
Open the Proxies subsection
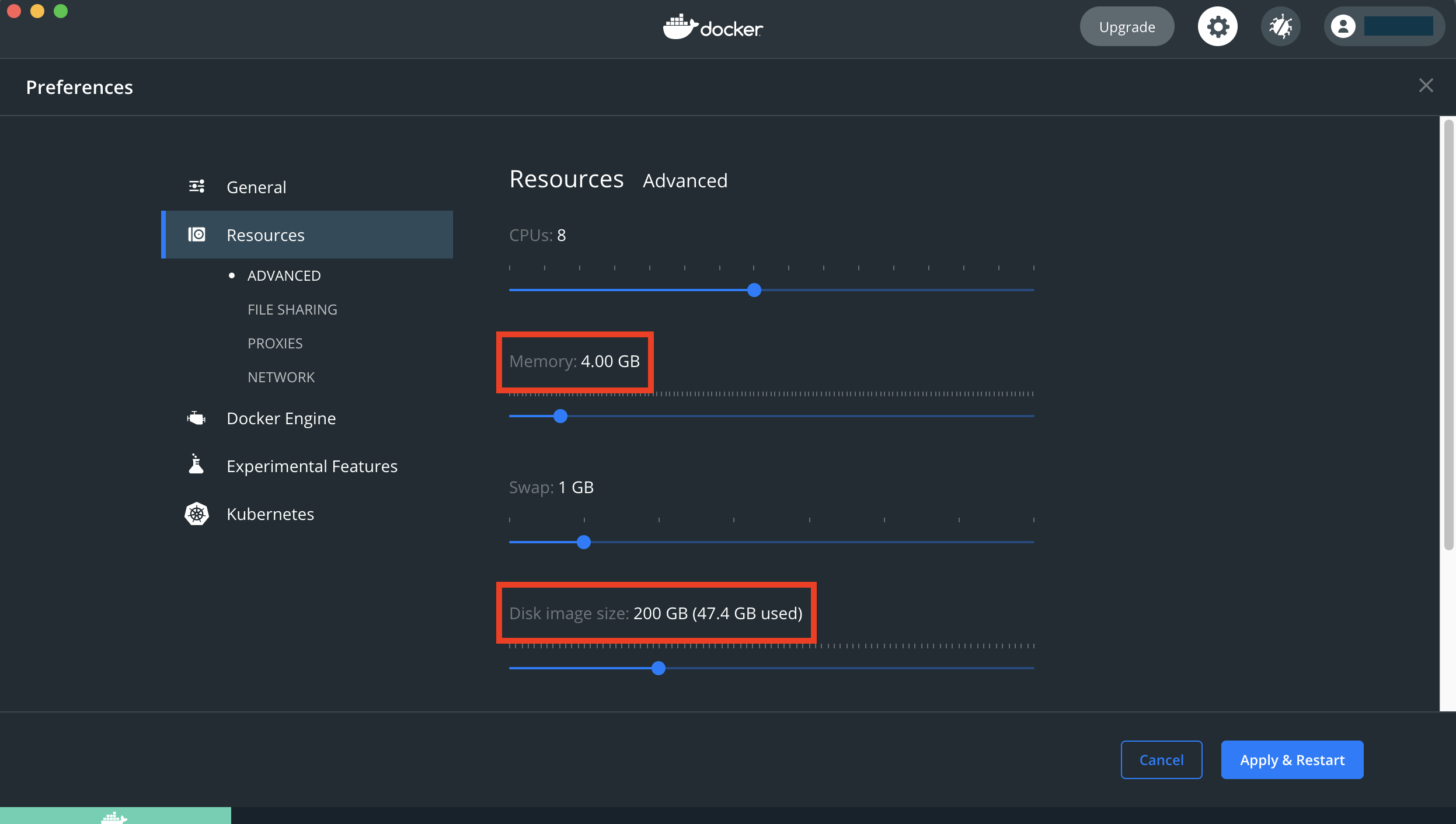275,344
